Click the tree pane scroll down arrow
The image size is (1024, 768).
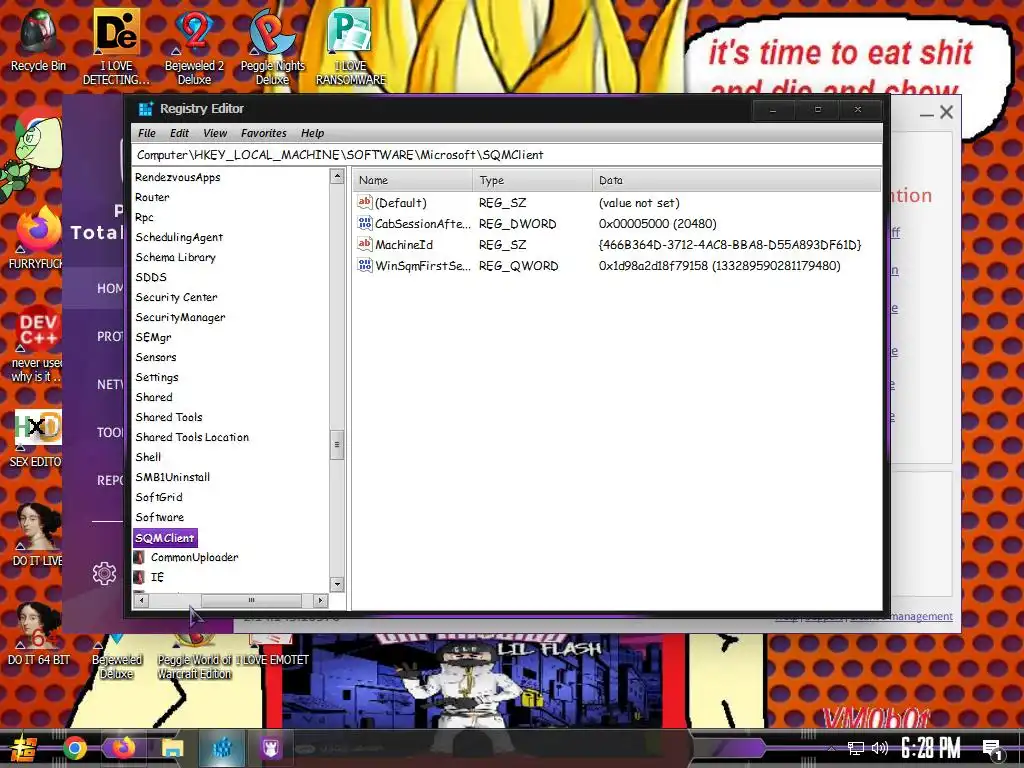point(337,584)
